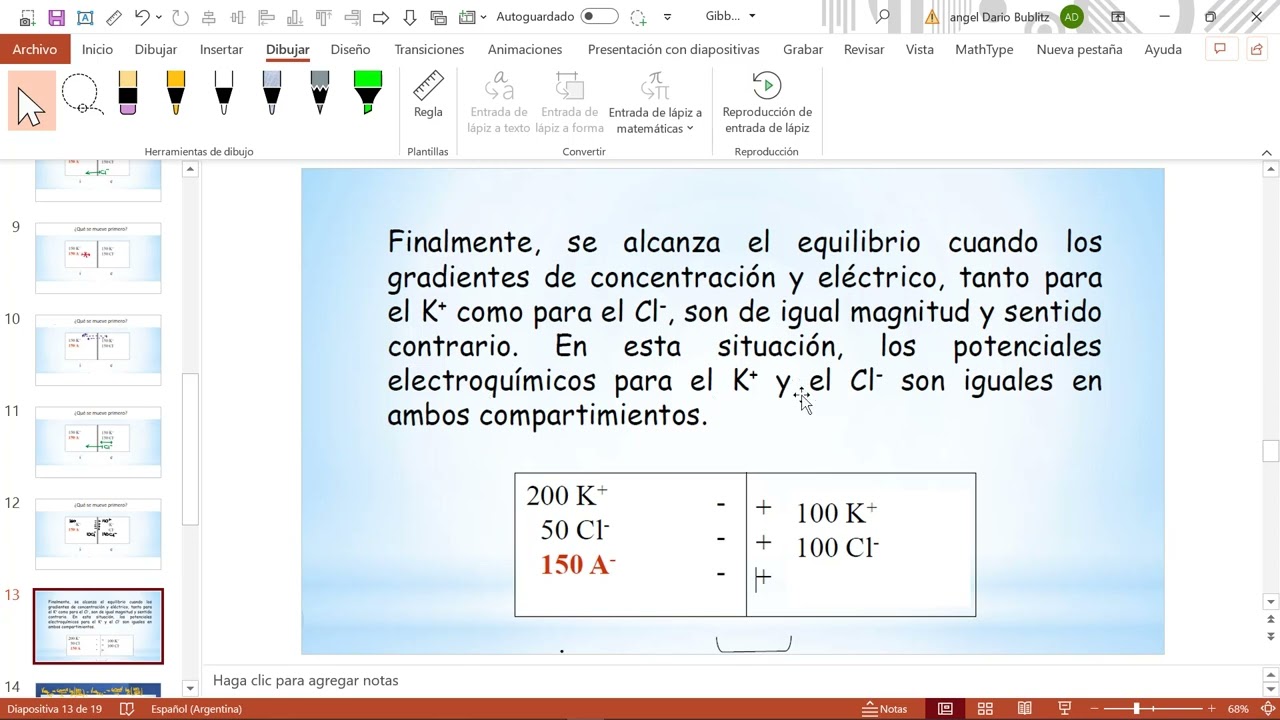Open the Archivo menu
The image size is (1280, 720).
coord(35,49)
